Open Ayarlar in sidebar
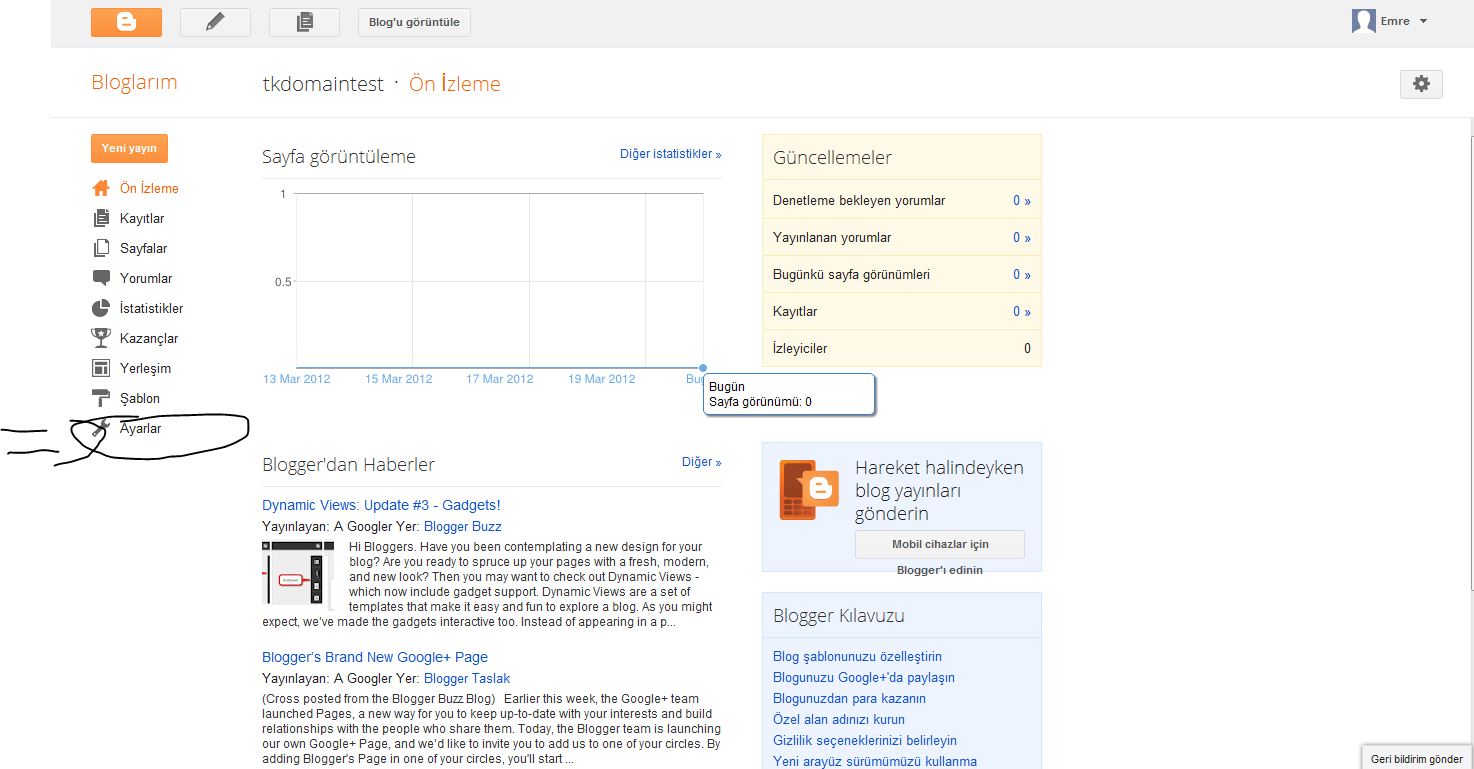 point(140,428)
